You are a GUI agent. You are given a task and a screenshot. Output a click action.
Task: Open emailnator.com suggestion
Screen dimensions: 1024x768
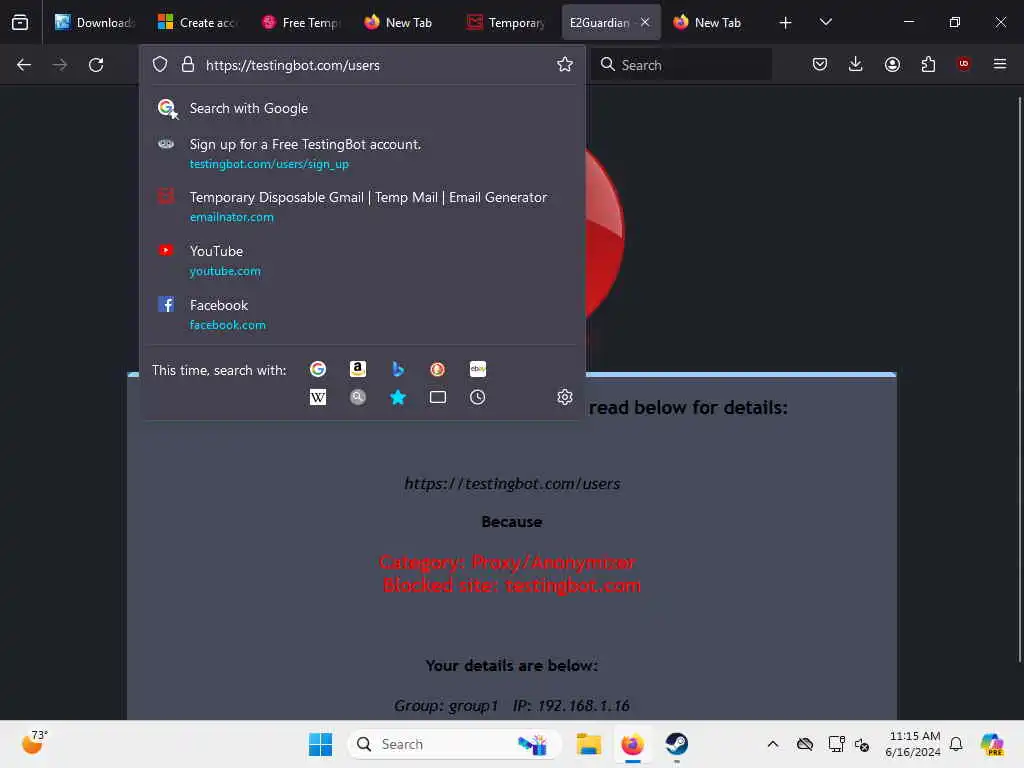[362, 206]
